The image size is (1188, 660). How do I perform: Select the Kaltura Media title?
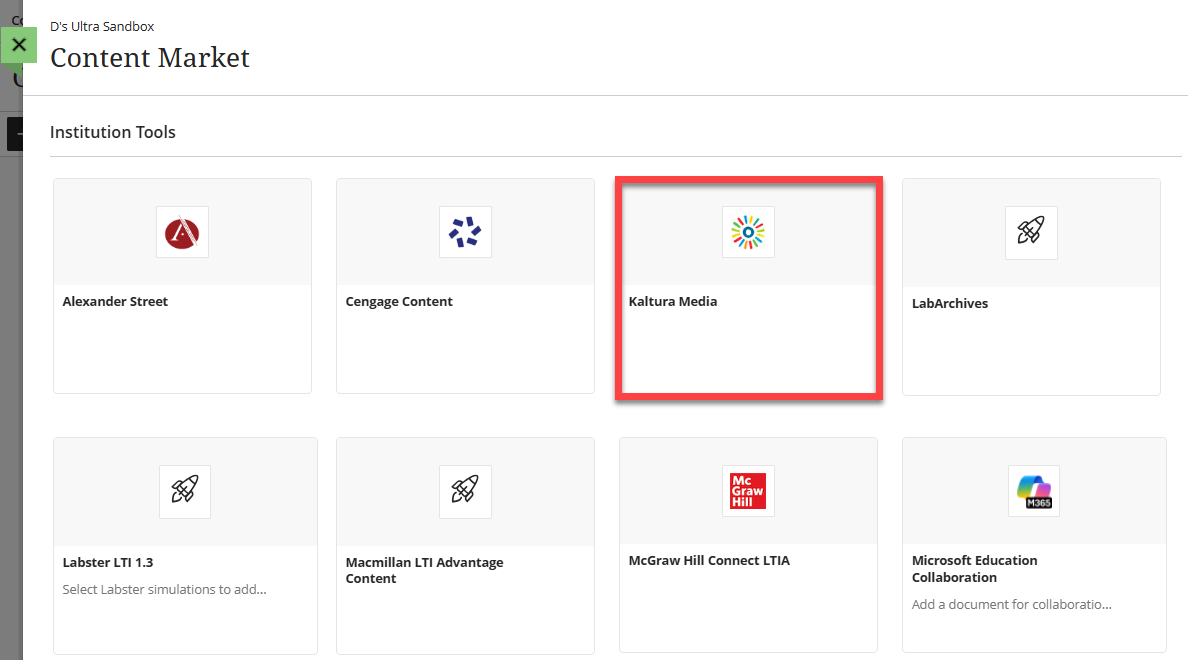[x=673, y=302]
